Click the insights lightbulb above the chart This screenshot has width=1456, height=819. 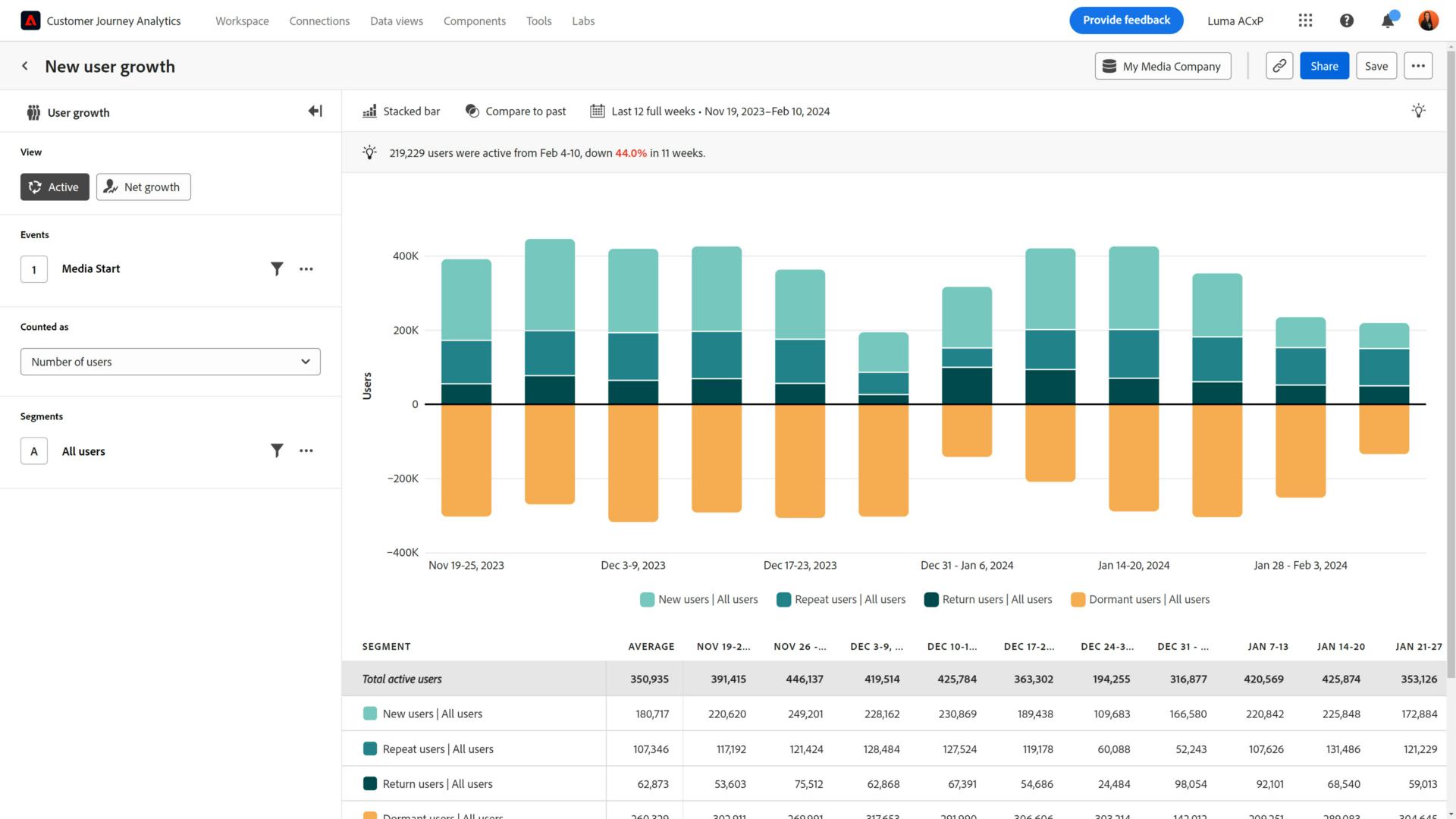tap(1419, 111)
